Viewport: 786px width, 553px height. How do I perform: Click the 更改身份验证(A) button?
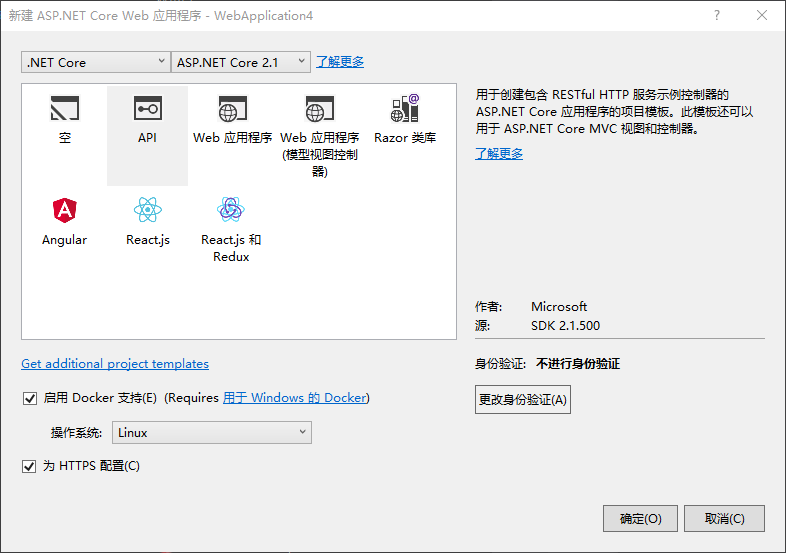[x=523, y=399]
